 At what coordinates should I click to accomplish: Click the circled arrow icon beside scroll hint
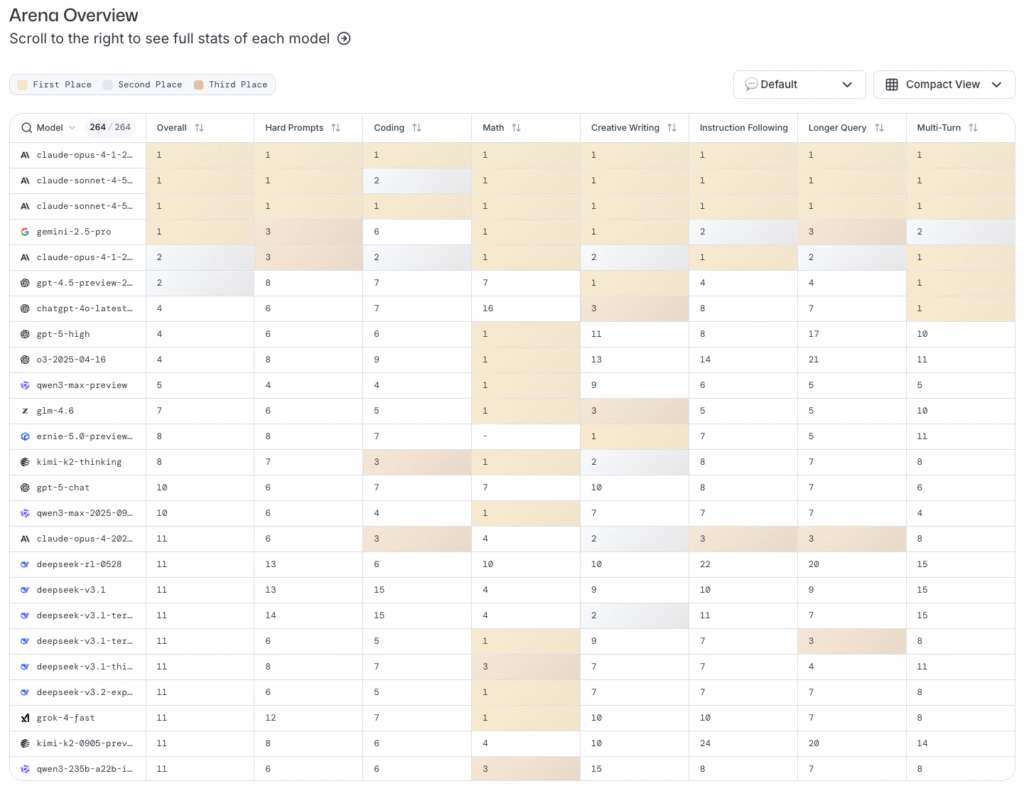[x=344, y=39]
